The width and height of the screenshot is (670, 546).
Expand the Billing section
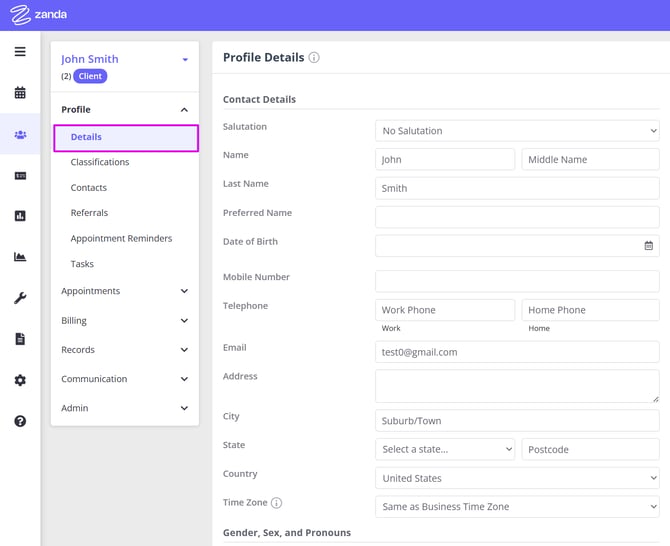[x=124, y=321]
